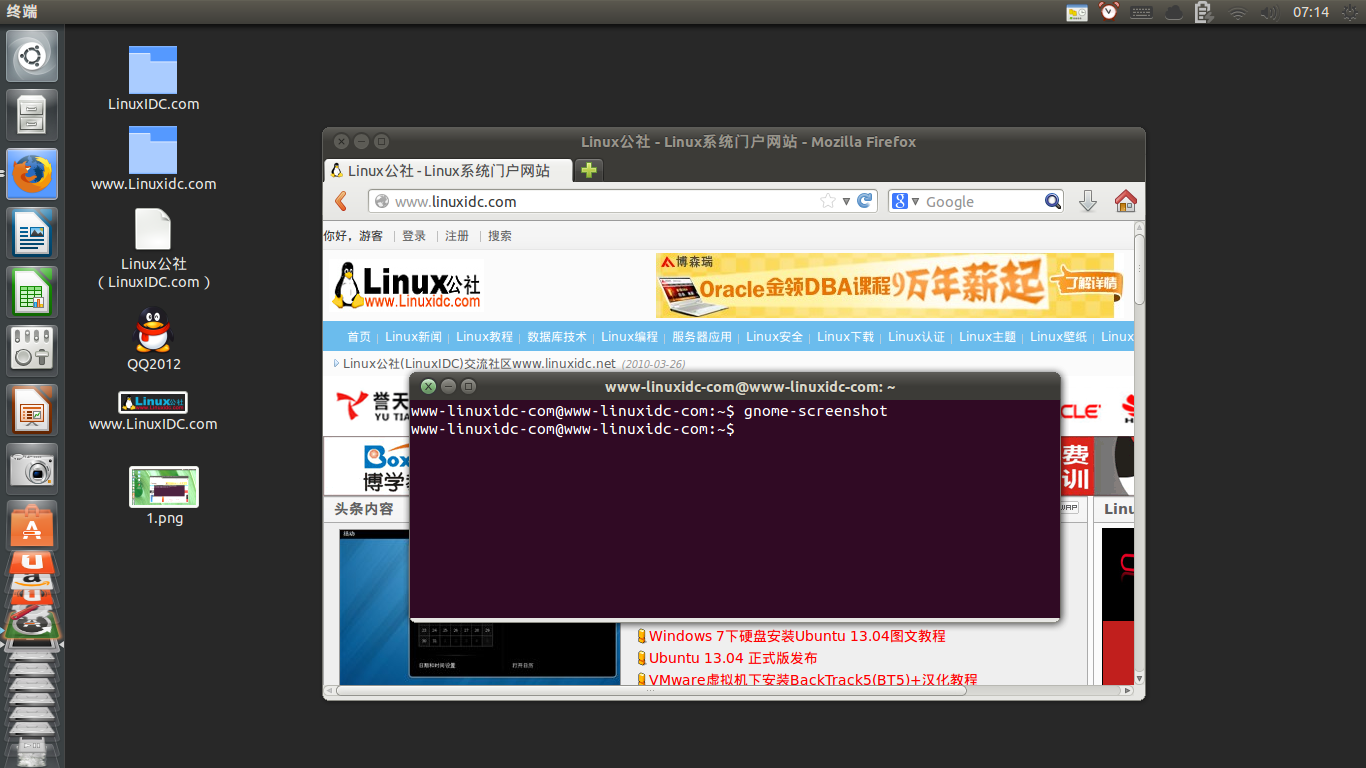Screen dimensions: 1366x768
Task: Open the Firefox home page icon
Action: (x=1125, y=201)
